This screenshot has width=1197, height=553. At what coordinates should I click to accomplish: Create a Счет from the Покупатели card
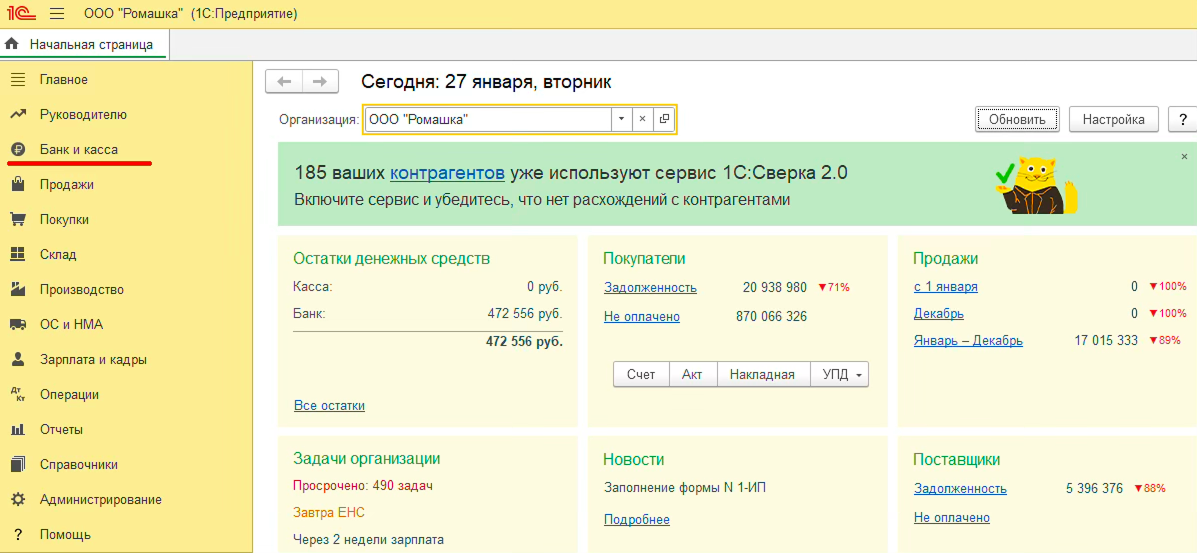point(641,375)
